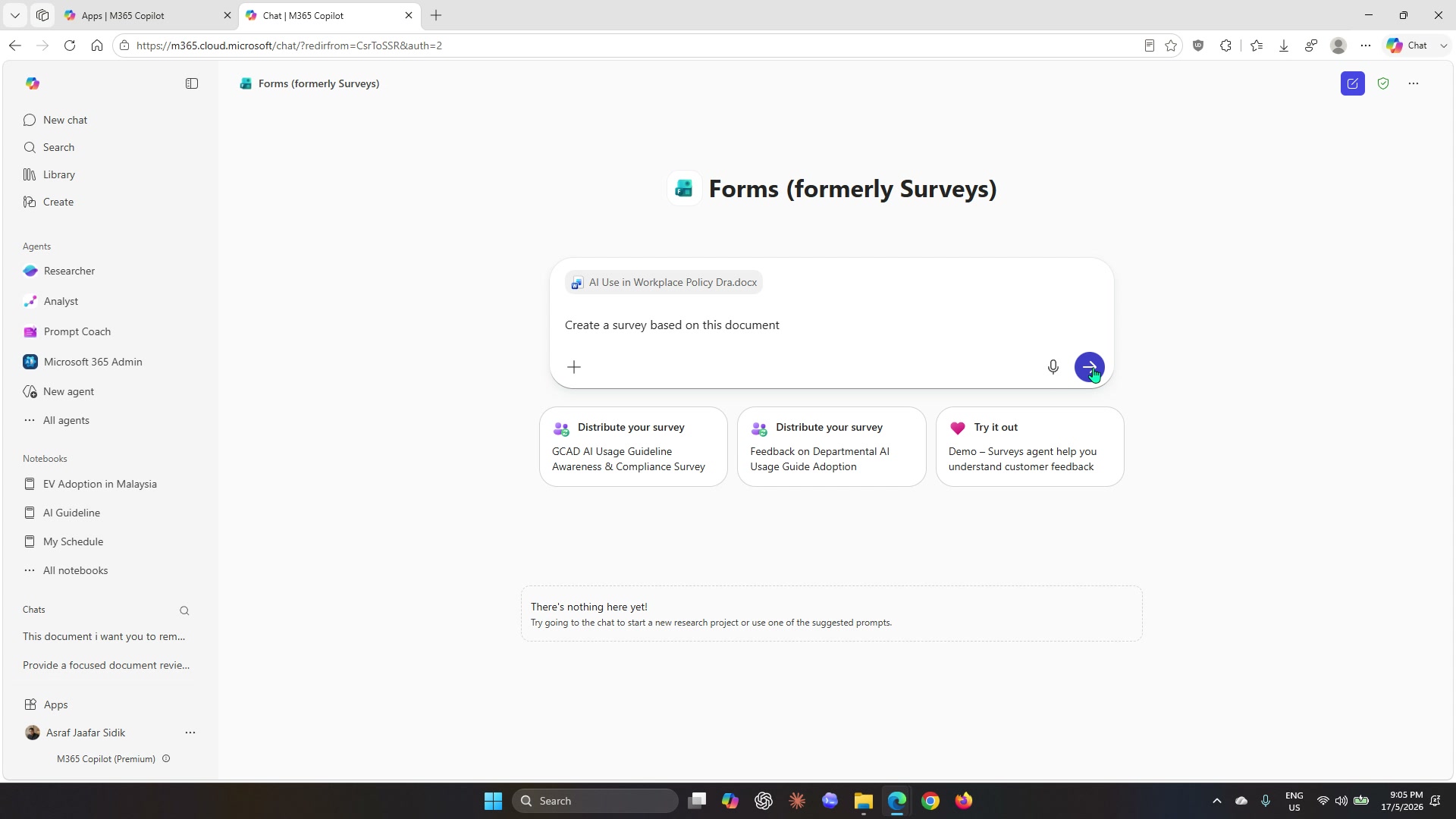This screenshot has width=1456, height=819.
Task: Click the Copilot logo in the sidebar
Action: point(32,83)
